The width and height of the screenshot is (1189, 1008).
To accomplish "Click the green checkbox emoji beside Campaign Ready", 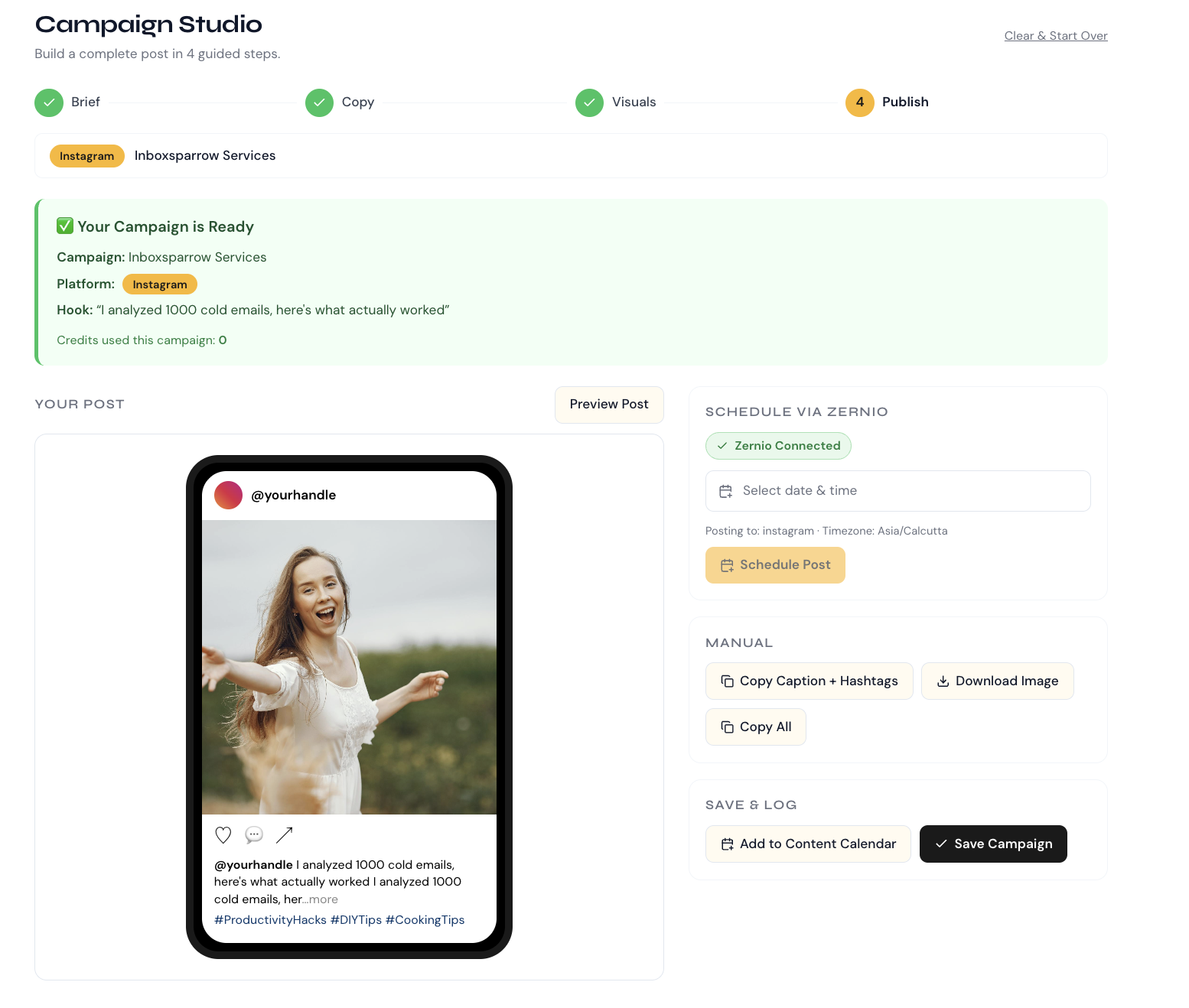I will point(65,226).
